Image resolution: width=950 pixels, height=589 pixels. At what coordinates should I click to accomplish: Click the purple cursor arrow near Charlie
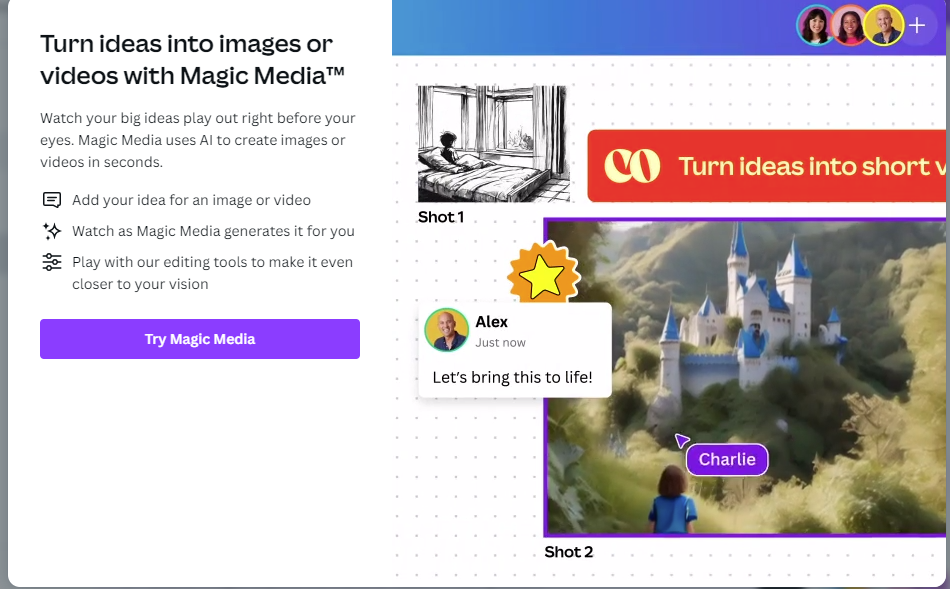[x=681, y=440]
